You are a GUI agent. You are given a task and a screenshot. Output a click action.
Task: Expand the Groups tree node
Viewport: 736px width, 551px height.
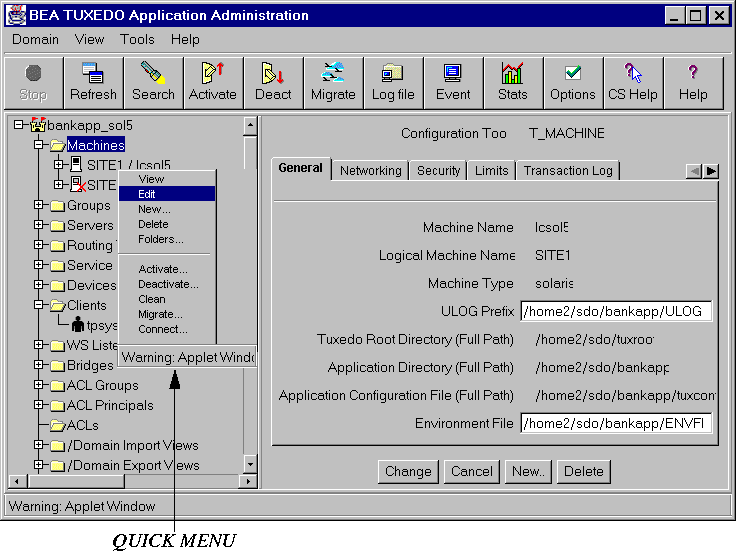pos(38,205)
